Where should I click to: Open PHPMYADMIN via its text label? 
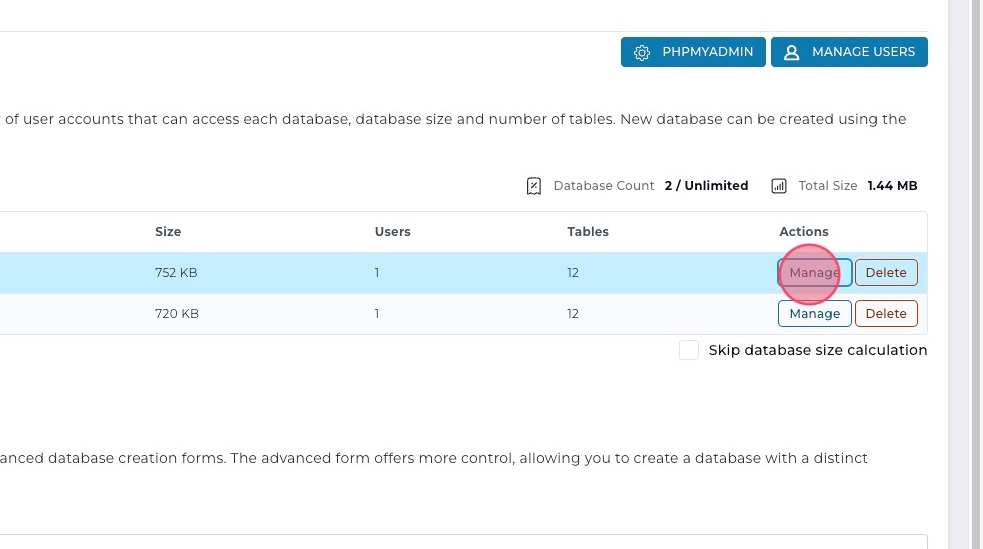pos(707,52)
